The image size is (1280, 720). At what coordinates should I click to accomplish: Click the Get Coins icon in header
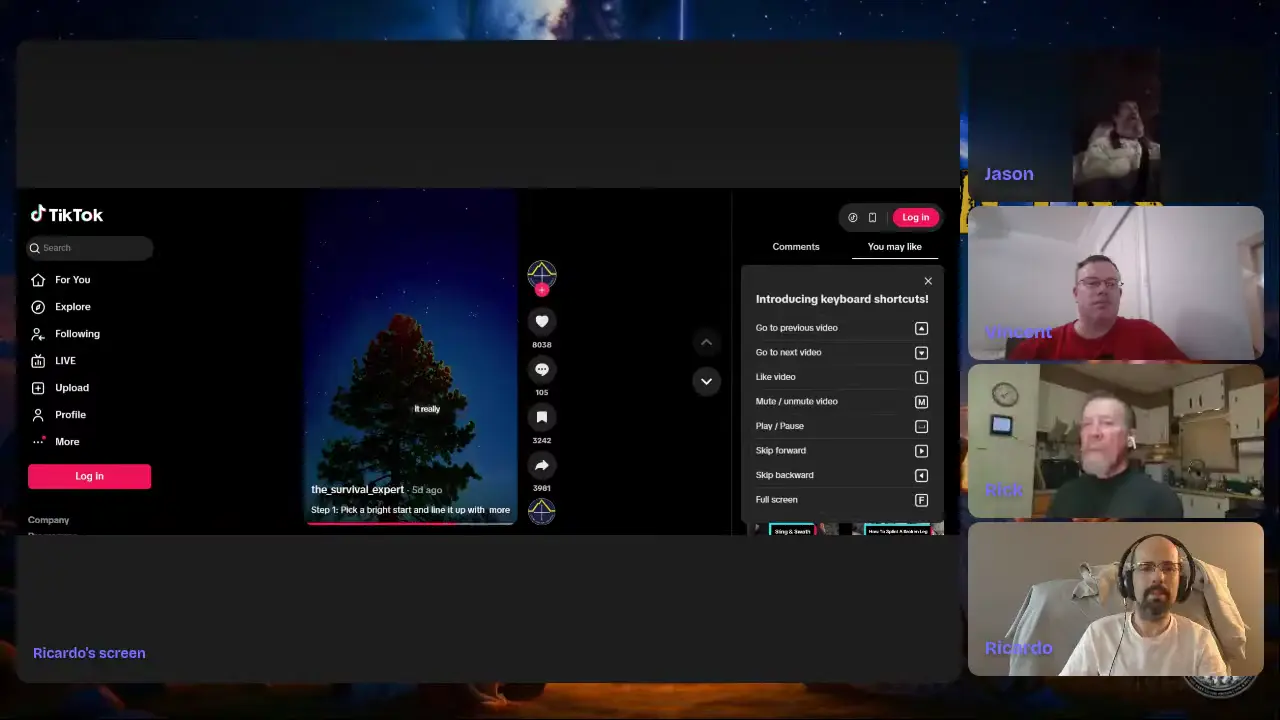point(853,217)
